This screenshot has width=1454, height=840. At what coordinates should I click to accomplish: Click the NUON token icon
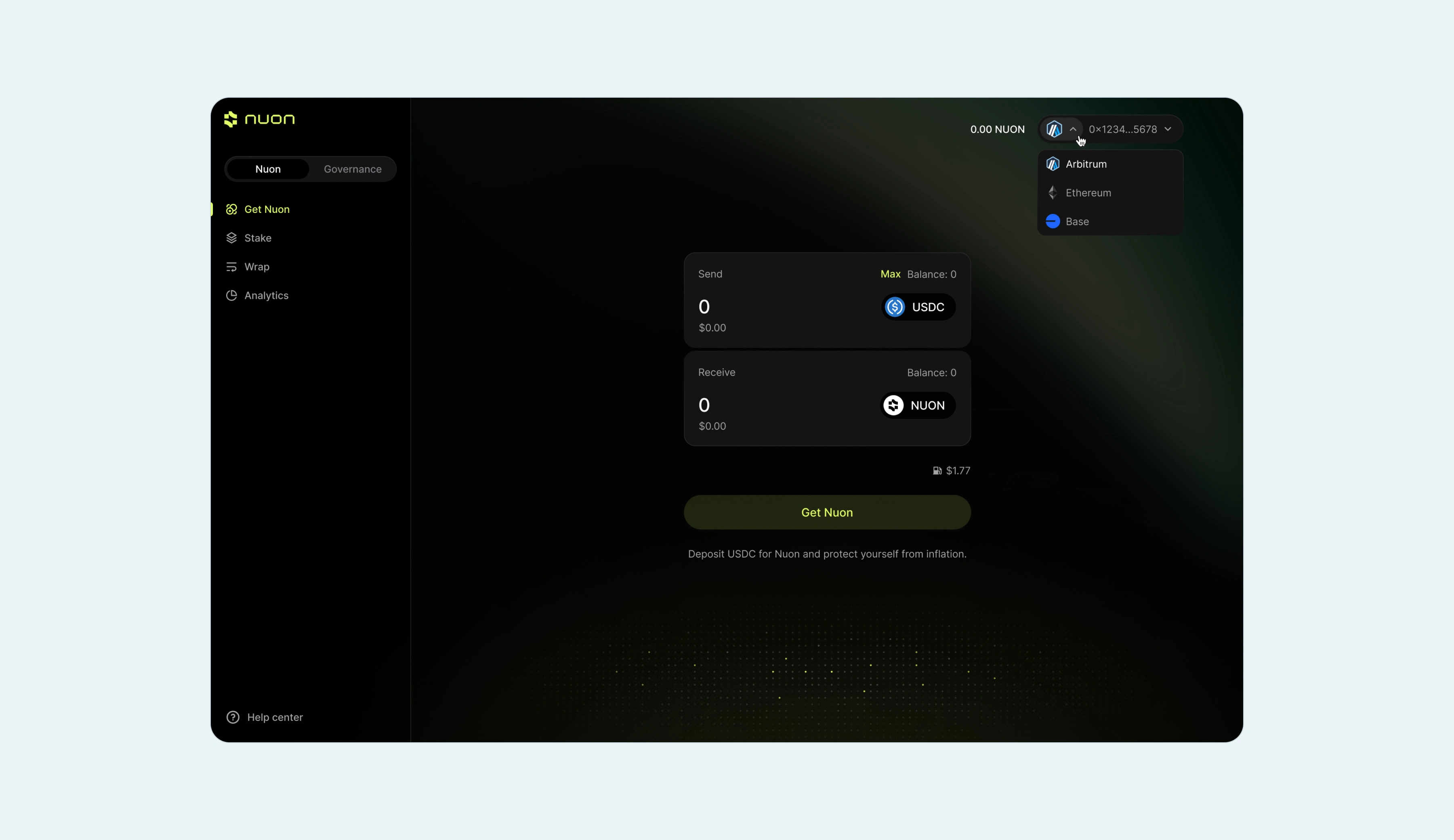click(894, 405)
